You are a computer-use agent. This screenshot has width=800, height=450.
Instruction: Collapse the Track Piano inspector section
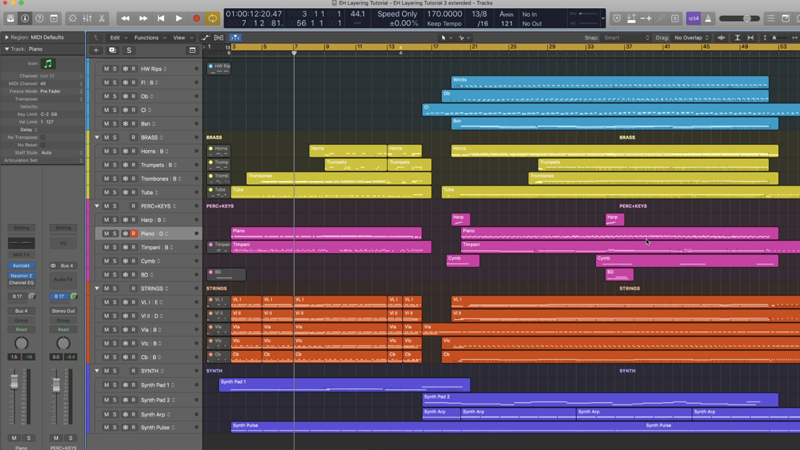pos(7,49)
